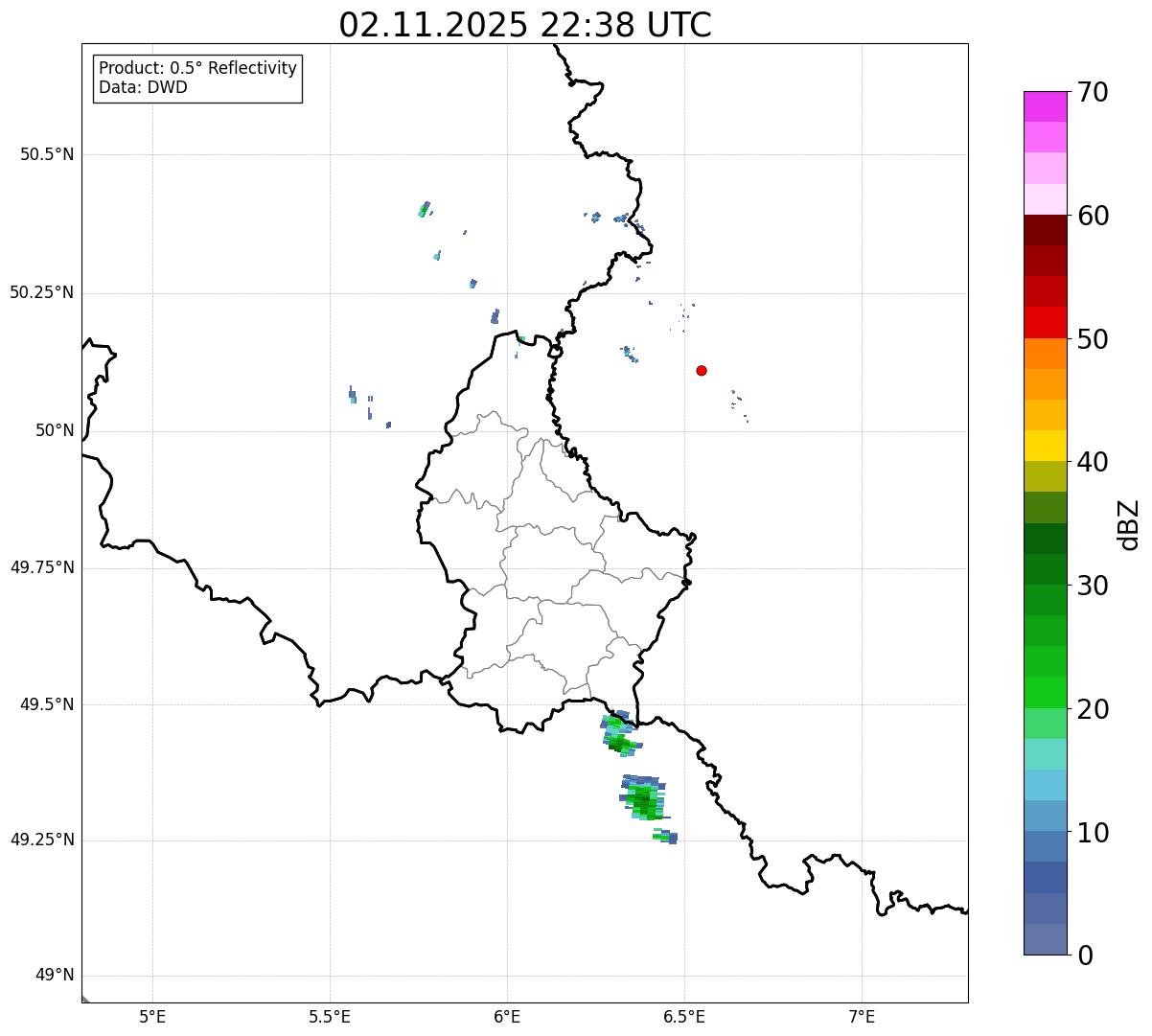Click the dBZ colorbar axis label
Viewport: 1152px width, 1036px height.
(1129, 524)
